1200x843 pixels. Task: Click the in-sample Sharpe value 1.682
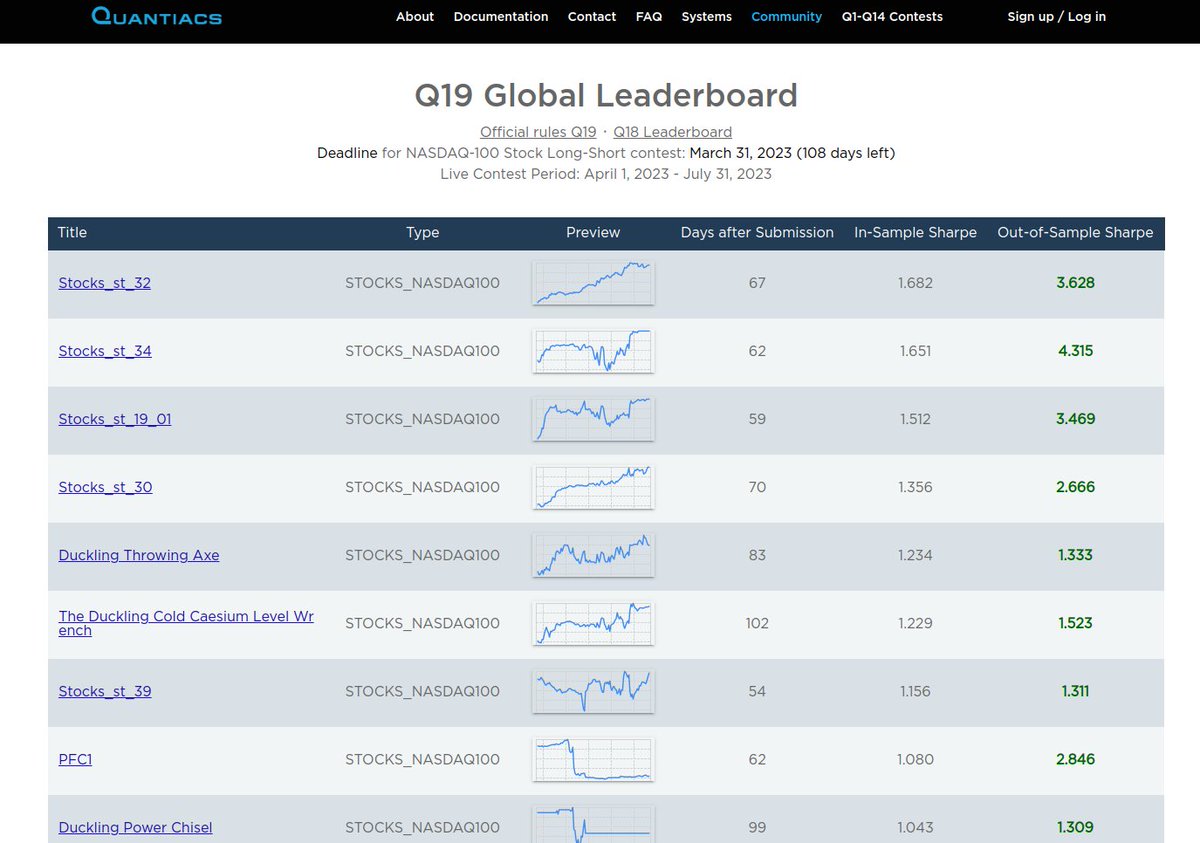click(915, 283)
